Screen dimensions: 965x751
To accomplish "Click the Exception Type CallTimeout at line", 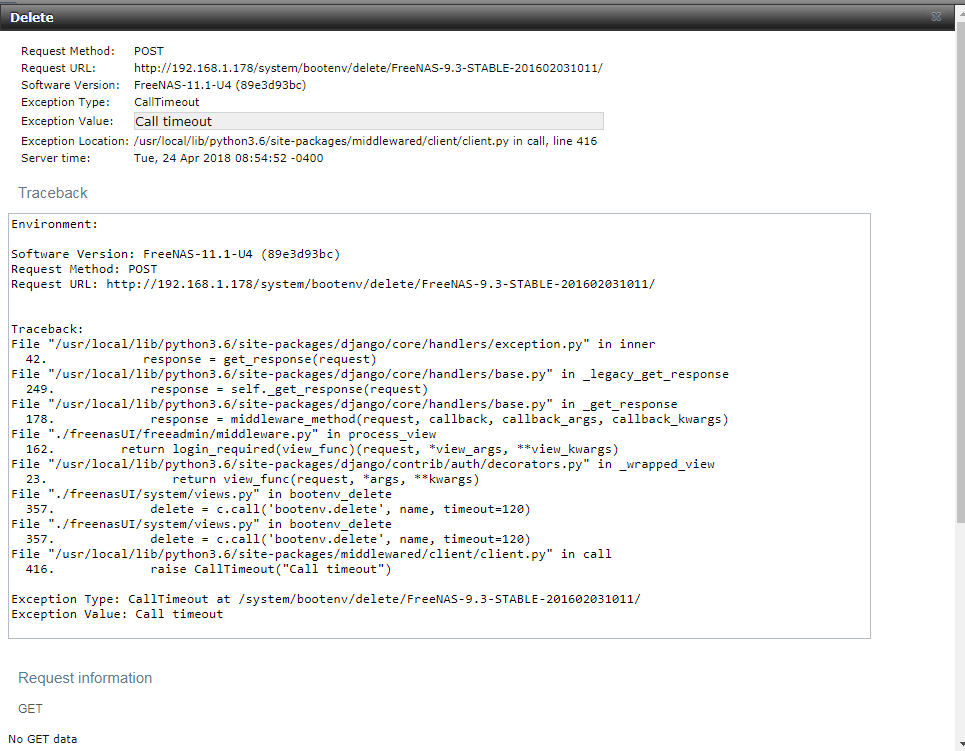I will click(326, 599).
